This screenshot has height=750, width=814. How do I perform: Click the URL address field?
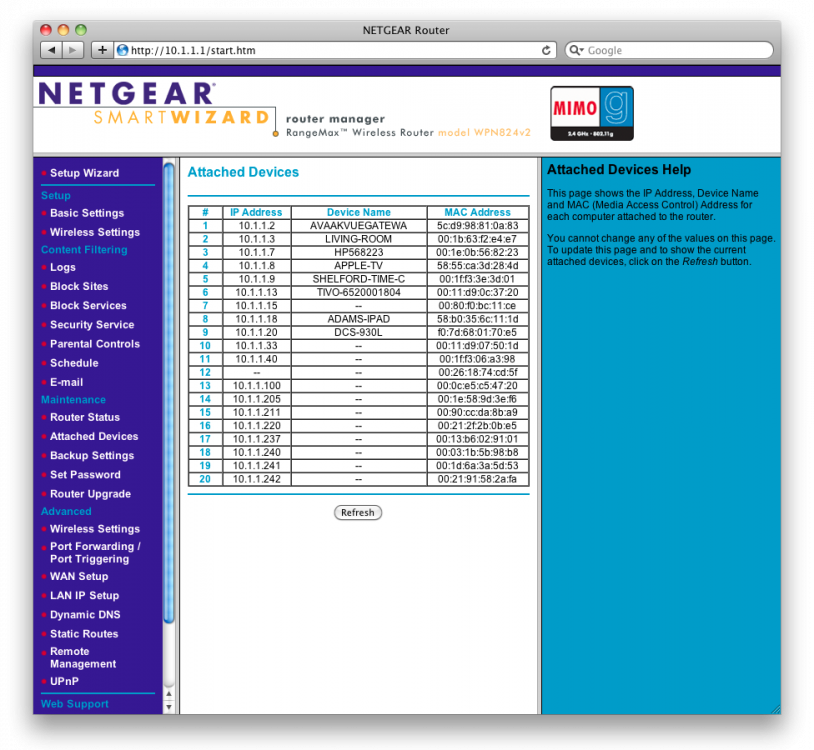click(330, 50)
